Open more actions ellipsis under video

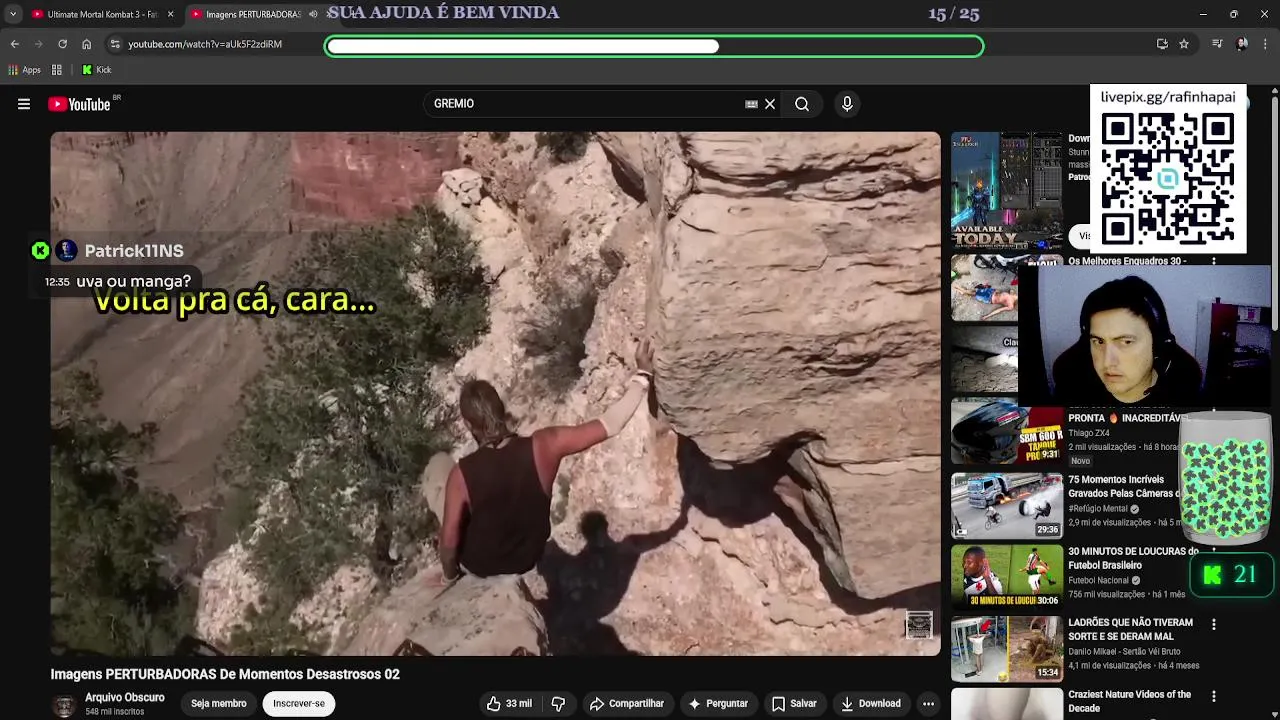[928, 704]
